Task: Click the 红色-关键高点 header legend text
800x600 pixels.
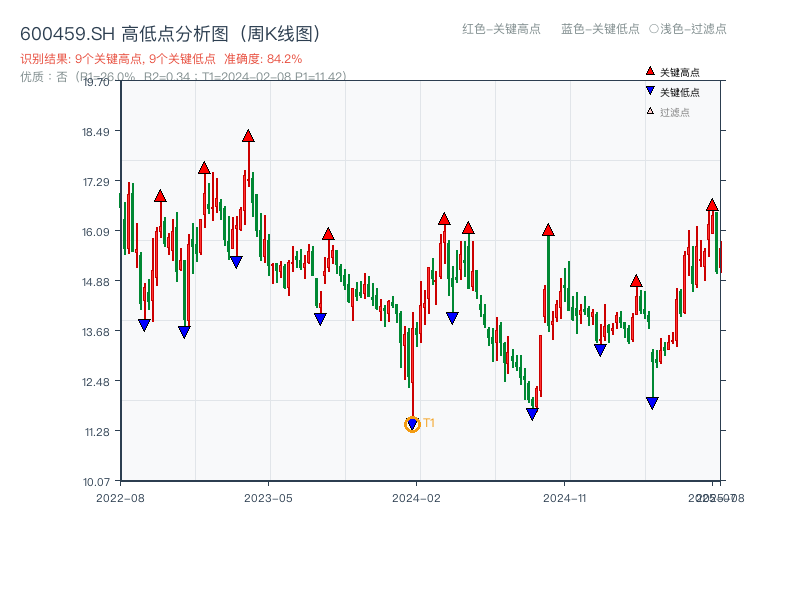Action: pyautogui.click(x=501, y=29)
